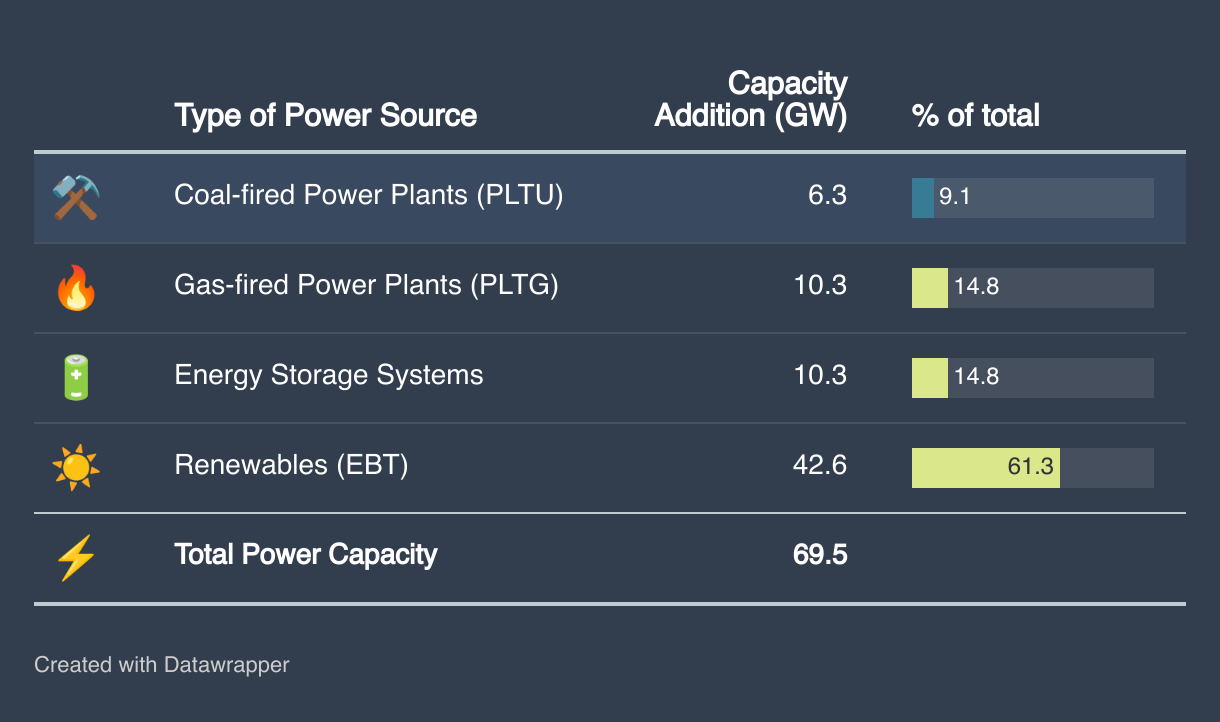This screenshot has height=722, width=1220.
Task: Click the blue 9.1 percent coal bar
Action: pos(923,198)
